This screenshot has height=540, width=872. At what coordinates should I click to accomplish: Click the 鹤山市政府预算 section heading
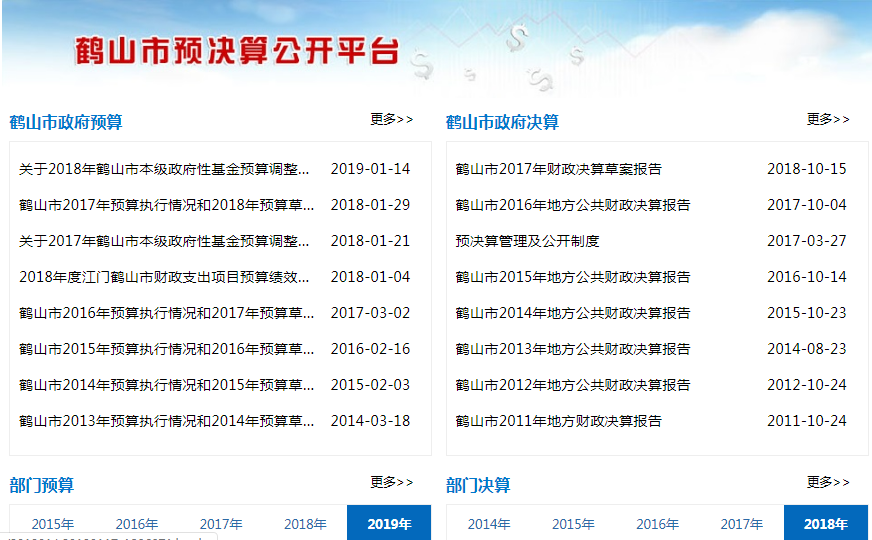click(66, 122)
